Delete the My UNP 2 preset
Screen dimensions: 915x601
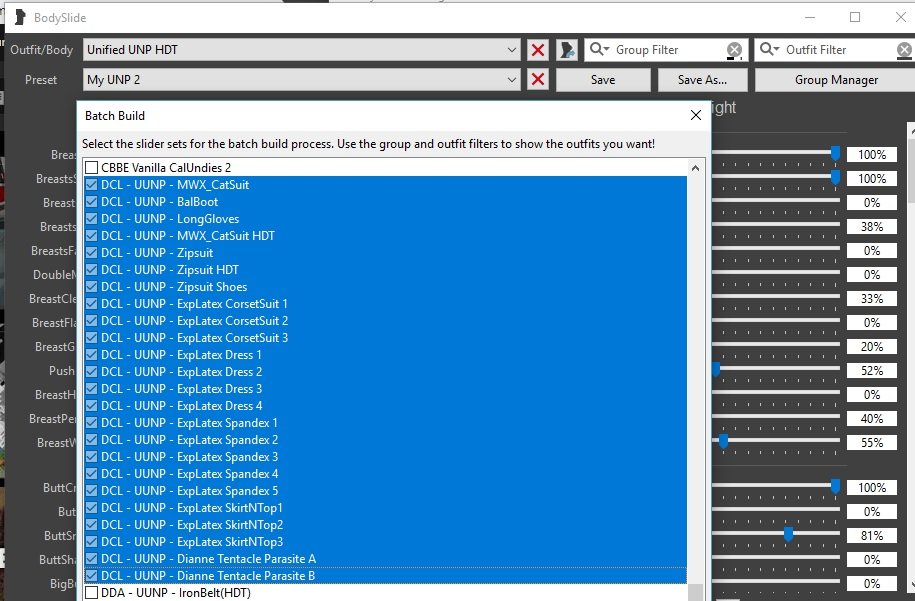pyautogui.click(x=537, y=79)
